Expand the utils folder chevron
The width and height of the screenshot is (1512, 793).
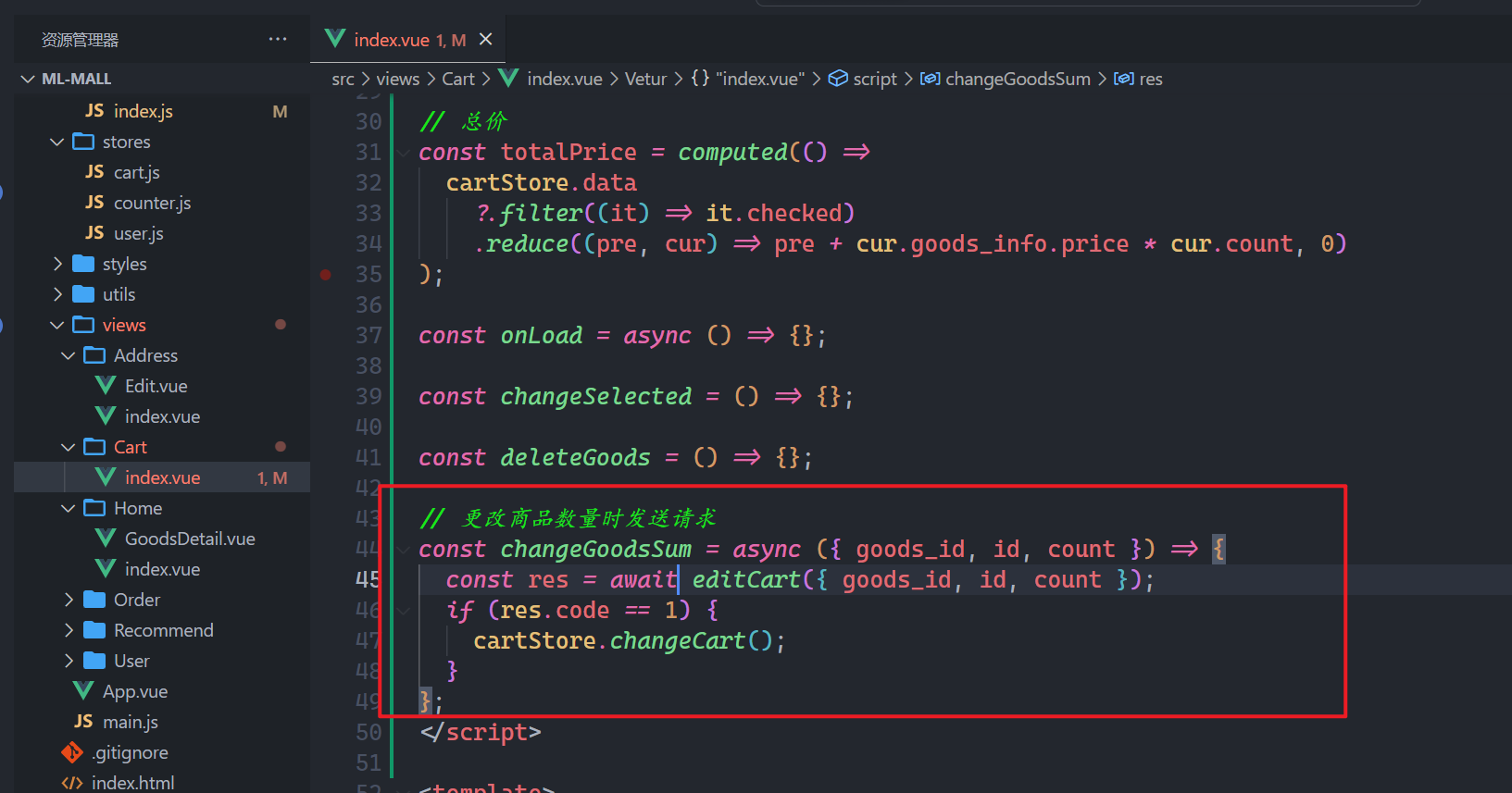point(57,294)
